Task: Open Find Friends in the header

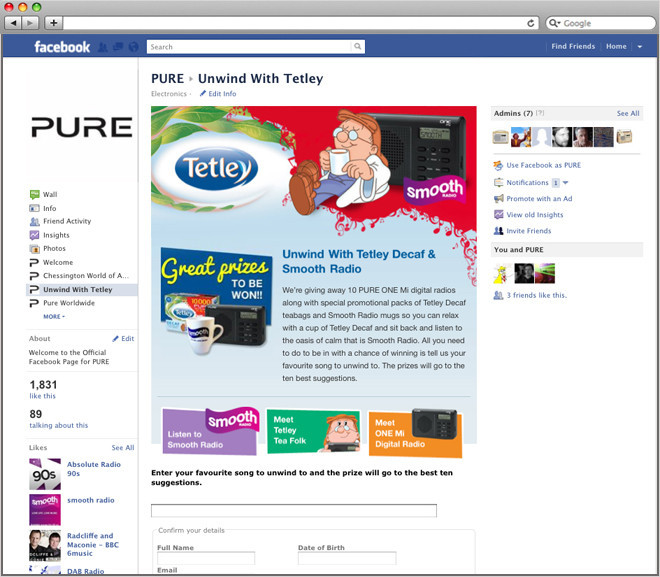Action: 573,46
